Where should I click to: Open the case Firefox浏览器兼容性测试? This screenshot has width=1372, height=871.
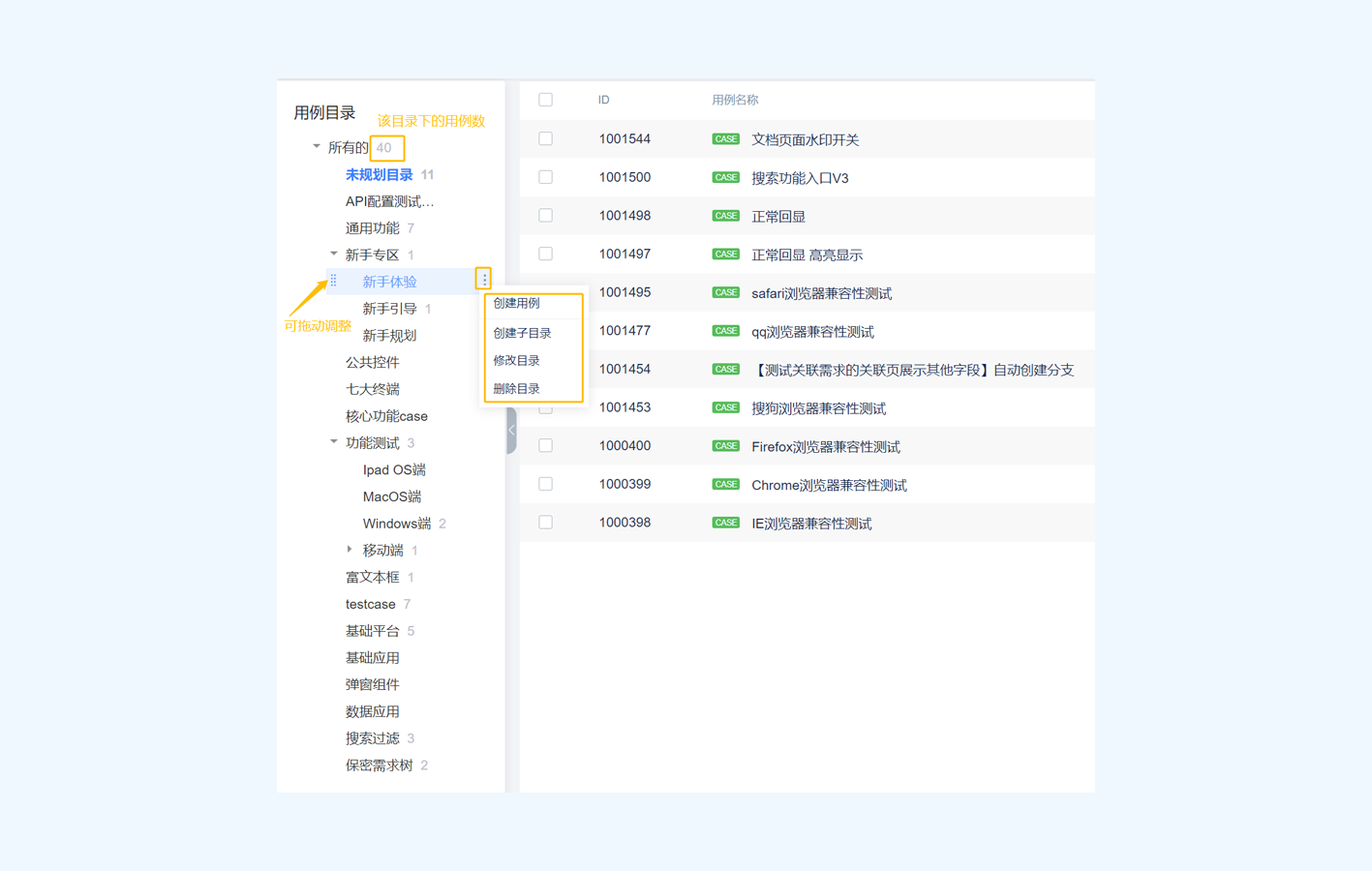(826, 446)
